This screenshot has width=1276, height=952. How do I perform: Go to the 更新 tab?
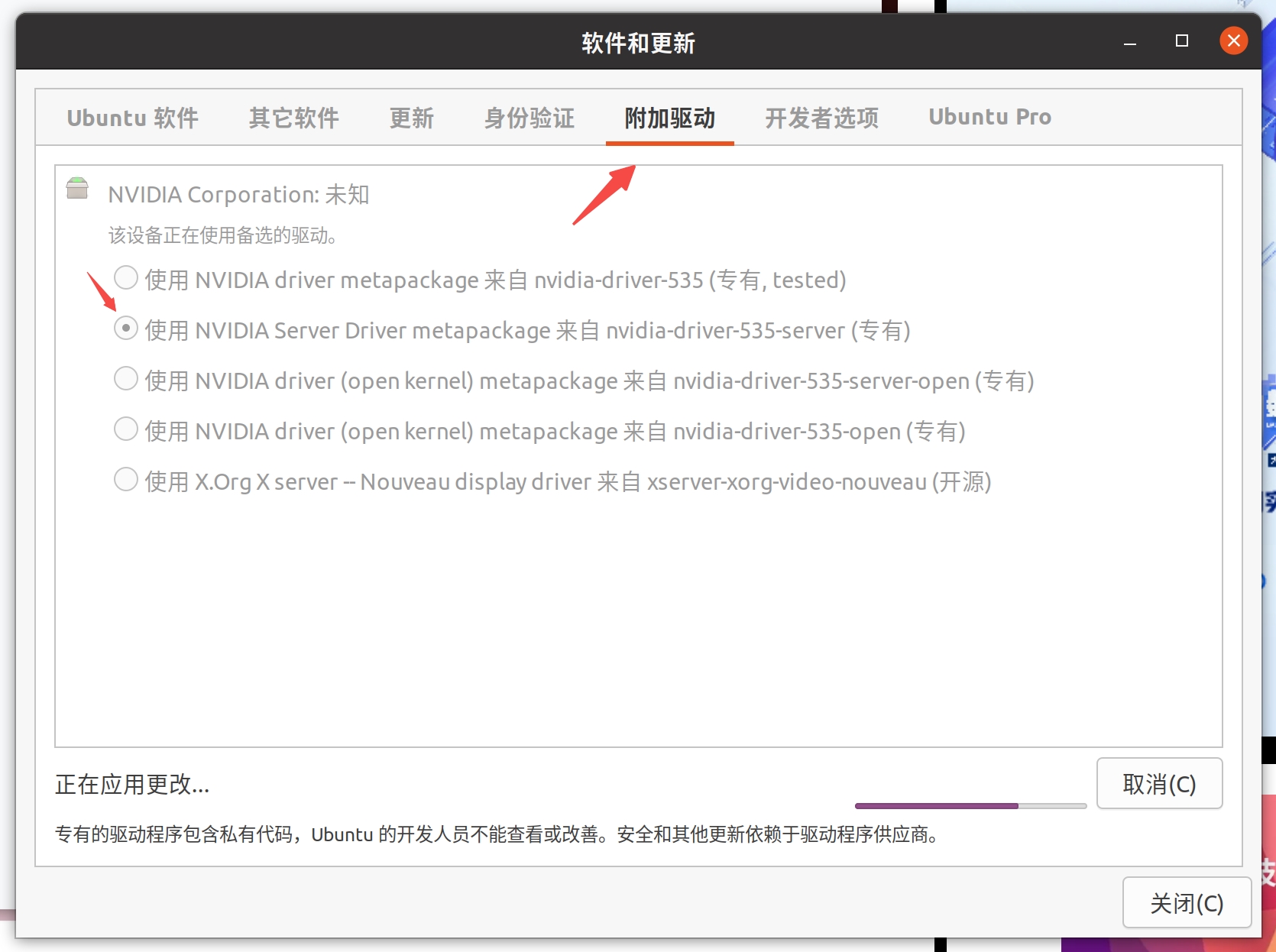click(x=411, y=118)
